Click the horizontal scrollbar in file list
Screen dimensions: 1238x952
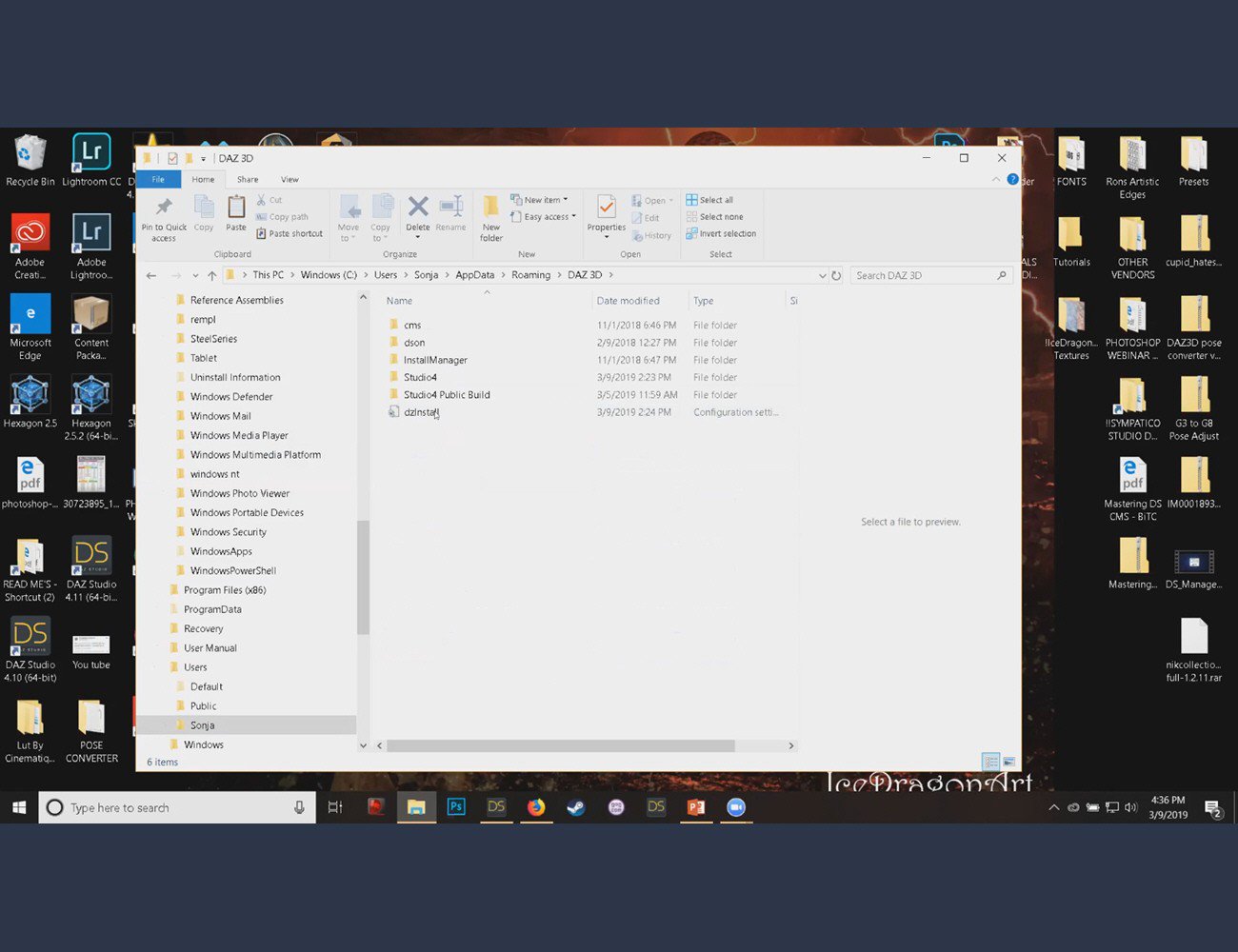coord(560,745)
